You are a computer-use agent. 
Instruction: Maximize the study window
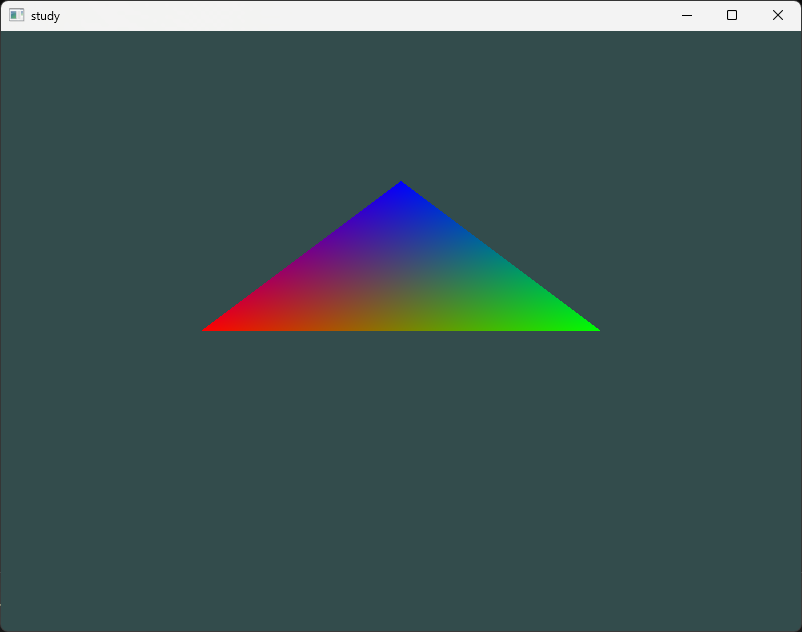coord(731,15)
